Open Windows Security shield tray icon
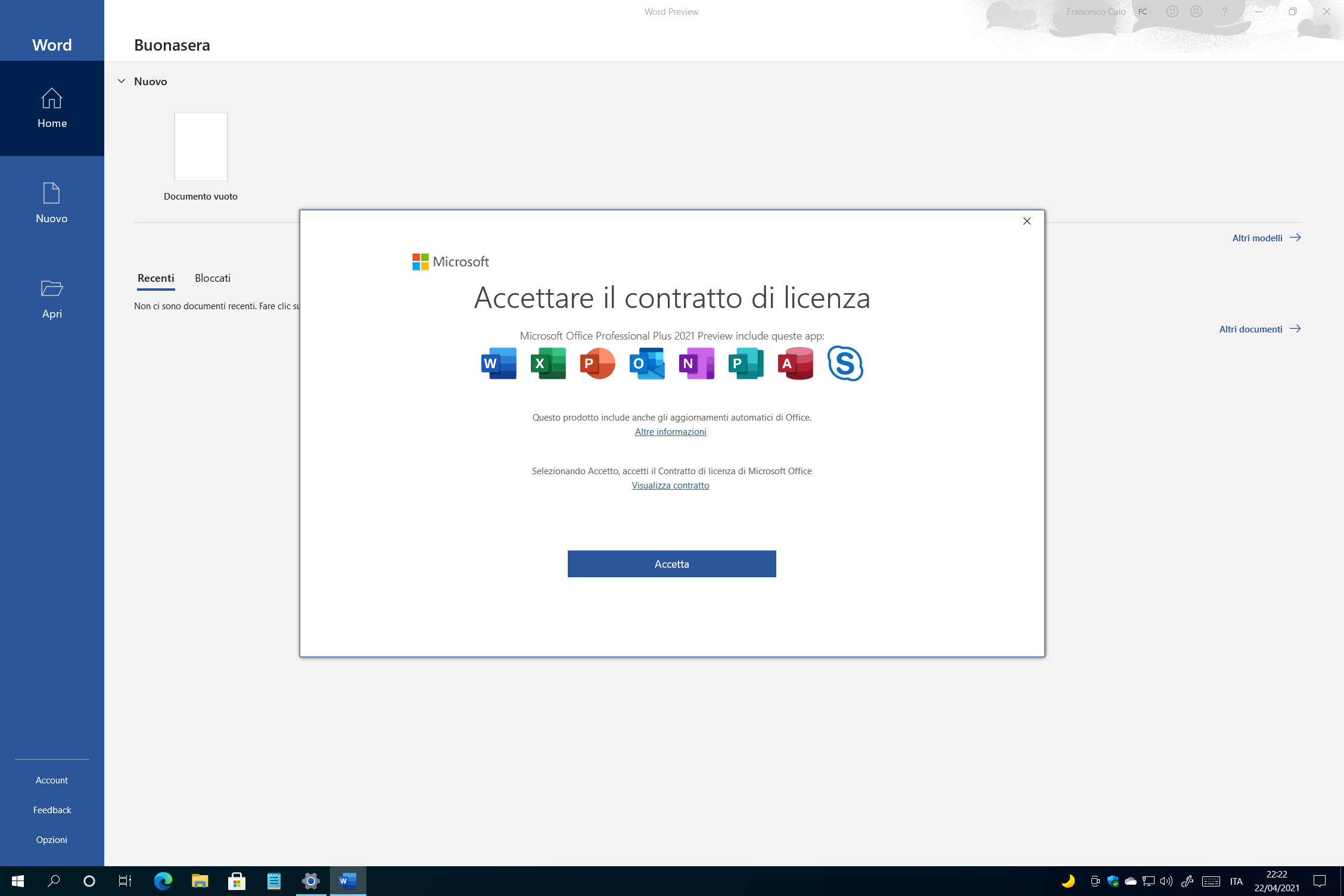 [1113, 881]
